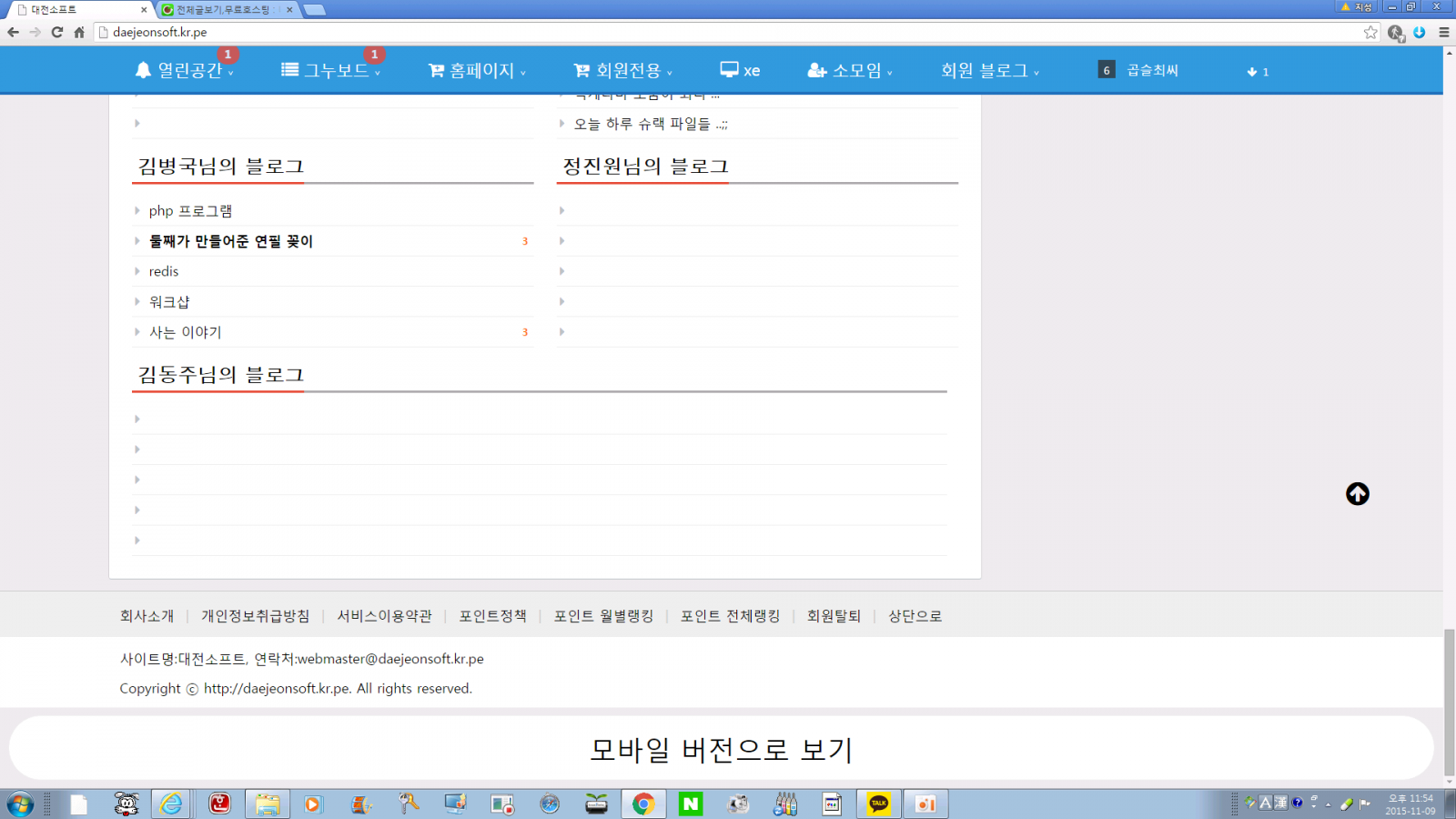Screen dimensions: 1456x819
Task: Click the page vertical scrollbar thumb
Action: click(x=1449, y=701)
